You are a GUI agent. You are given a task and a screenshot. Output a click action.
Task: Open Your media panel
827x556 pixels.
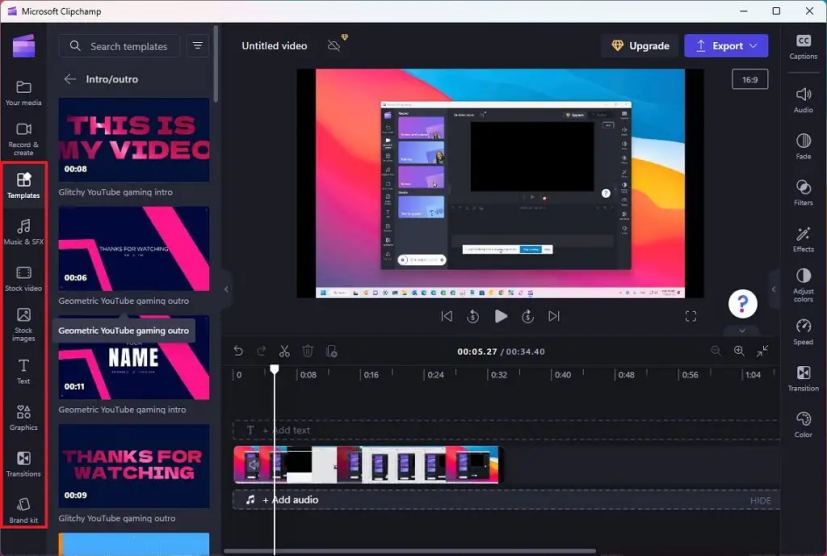[23, 93]
